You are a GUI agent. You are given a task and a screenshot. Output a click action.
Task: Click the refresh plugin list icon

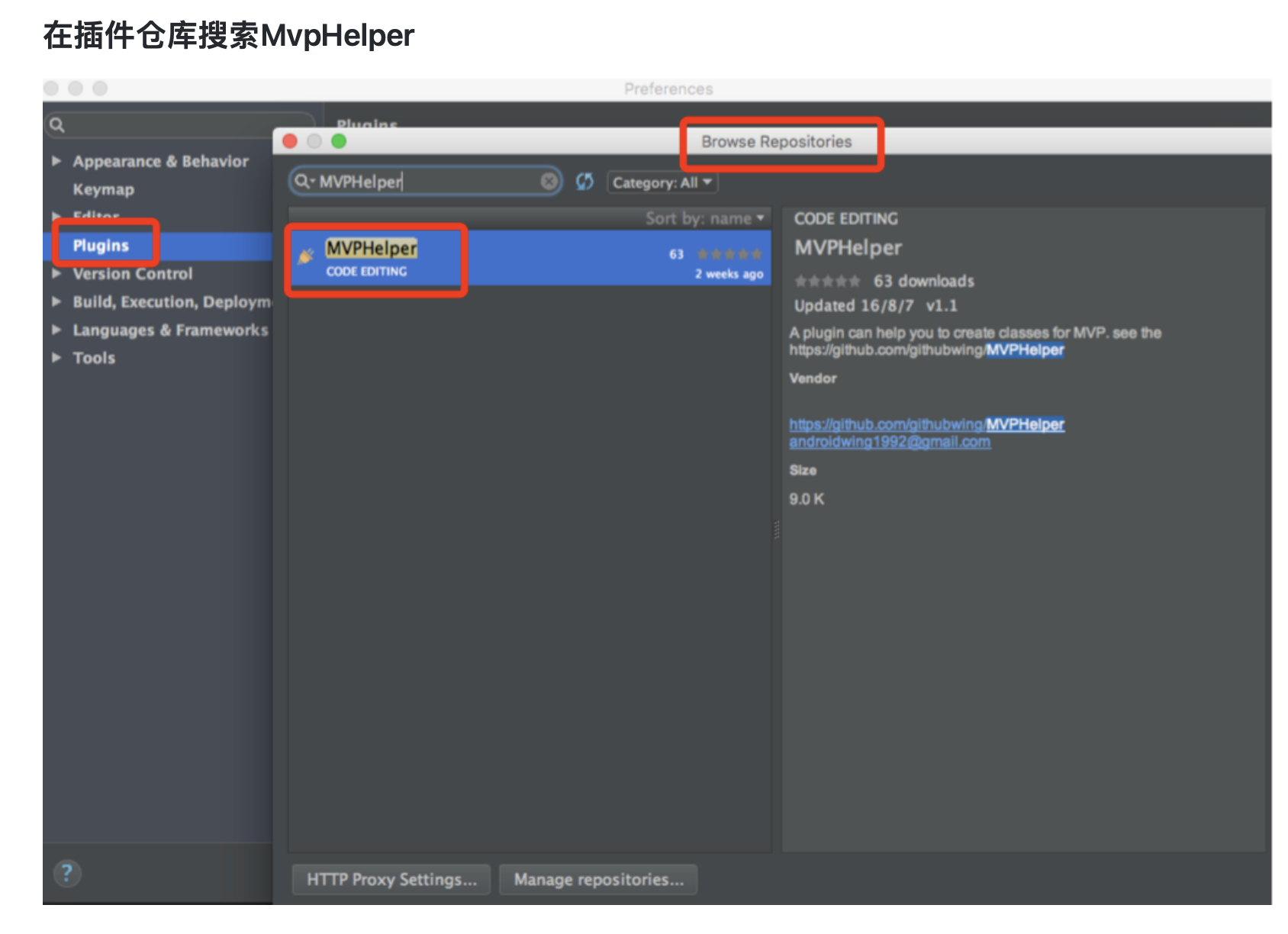pyautogui.click(x=584, y=182)
